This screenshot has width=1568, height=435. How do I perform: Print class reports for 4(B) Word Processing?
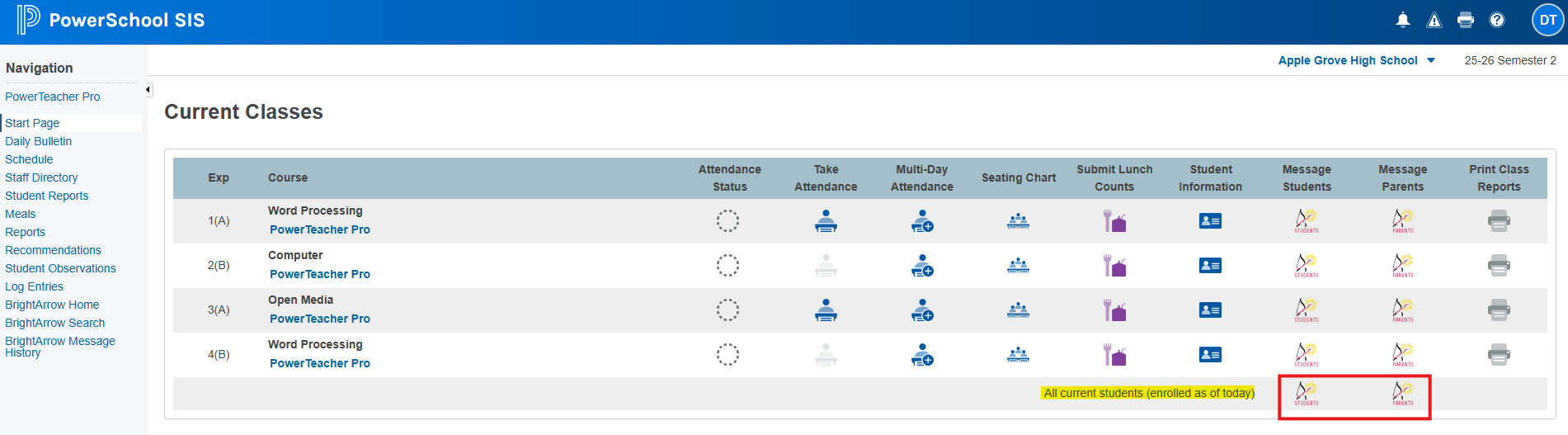tap(1499, 355)
